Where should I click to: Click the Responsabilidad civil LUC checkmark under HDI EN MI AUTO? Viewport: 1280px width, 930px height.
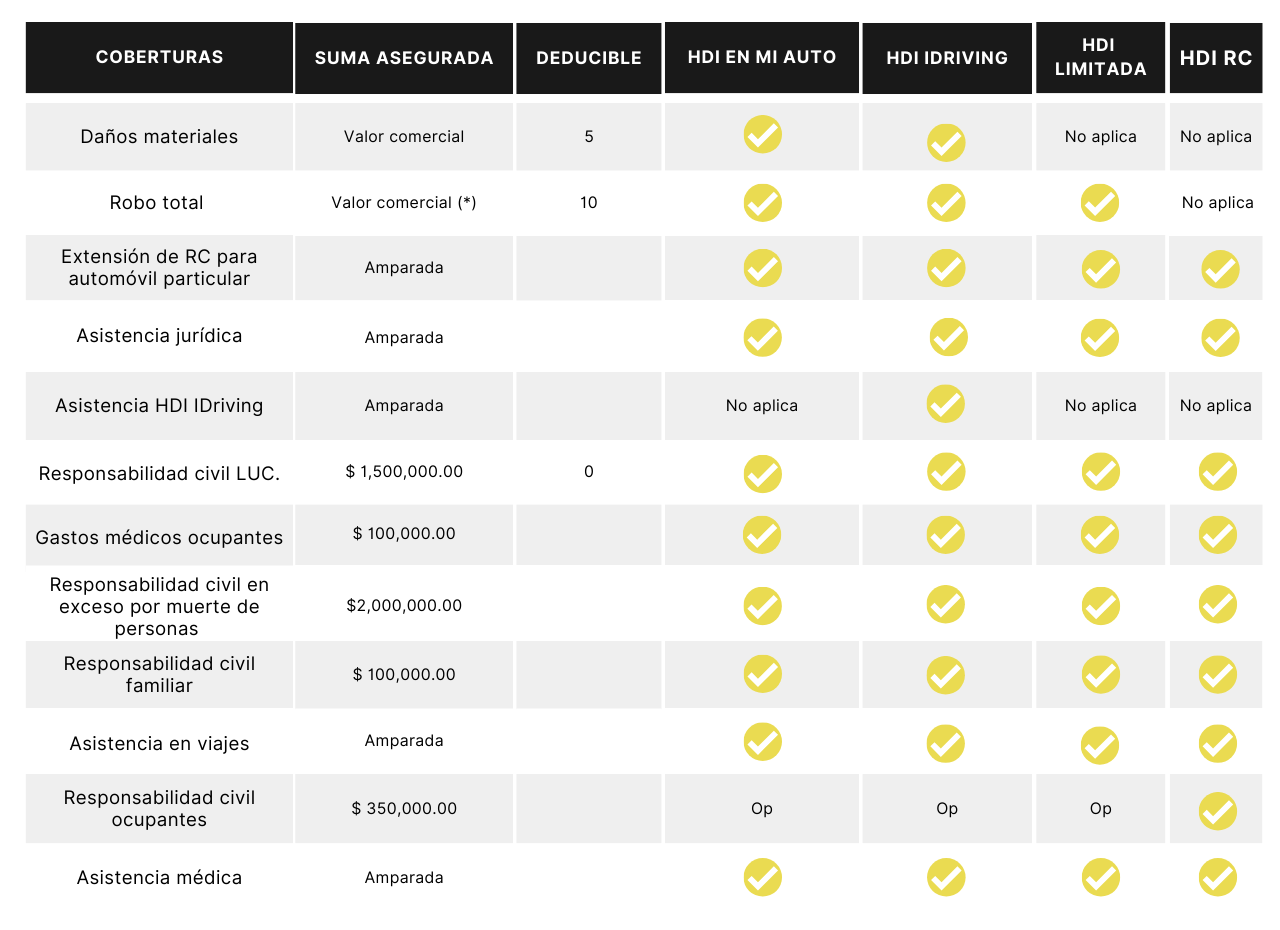[x=763, y=474]
